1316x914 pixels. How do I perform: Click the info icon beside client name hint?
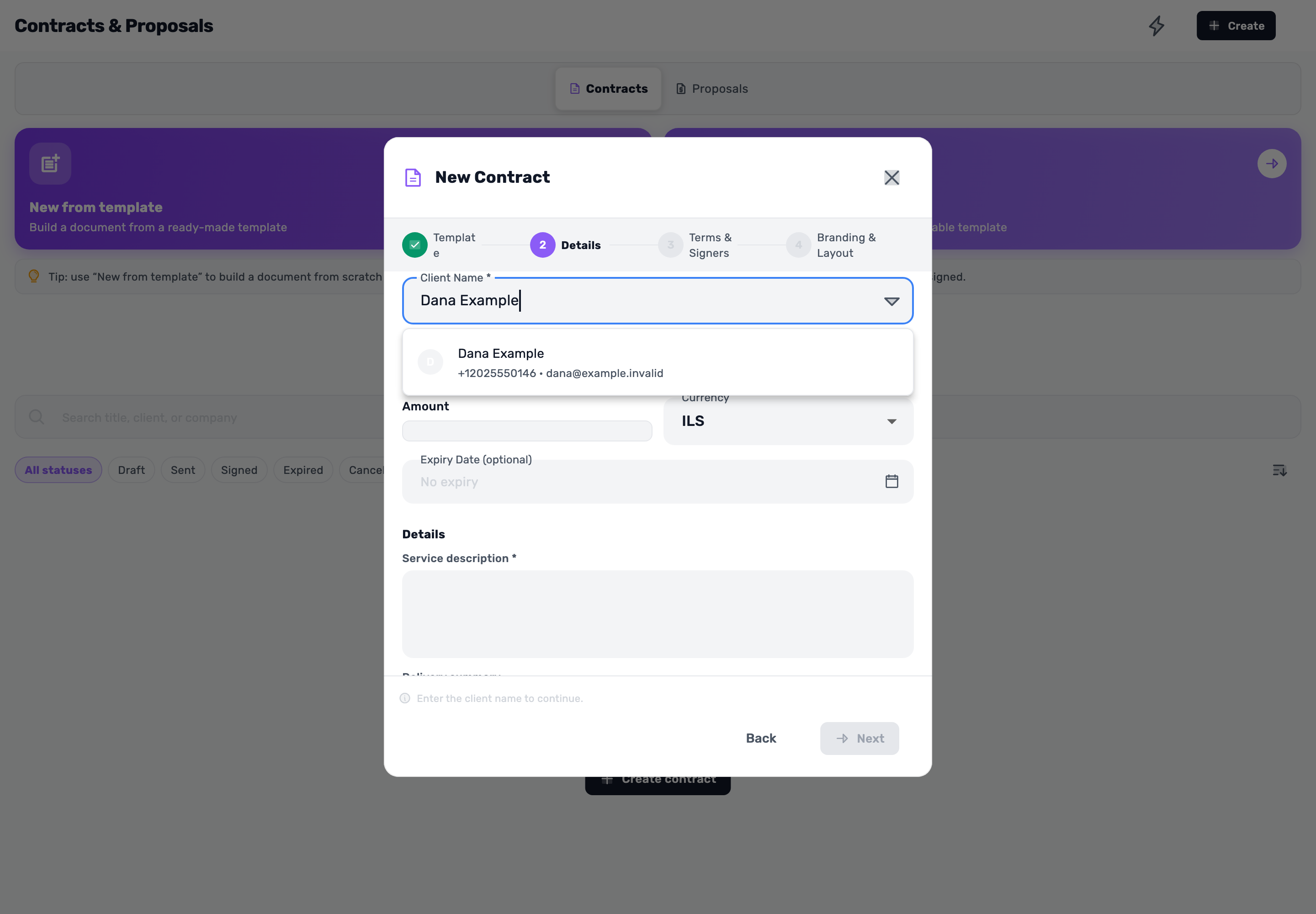405,698
